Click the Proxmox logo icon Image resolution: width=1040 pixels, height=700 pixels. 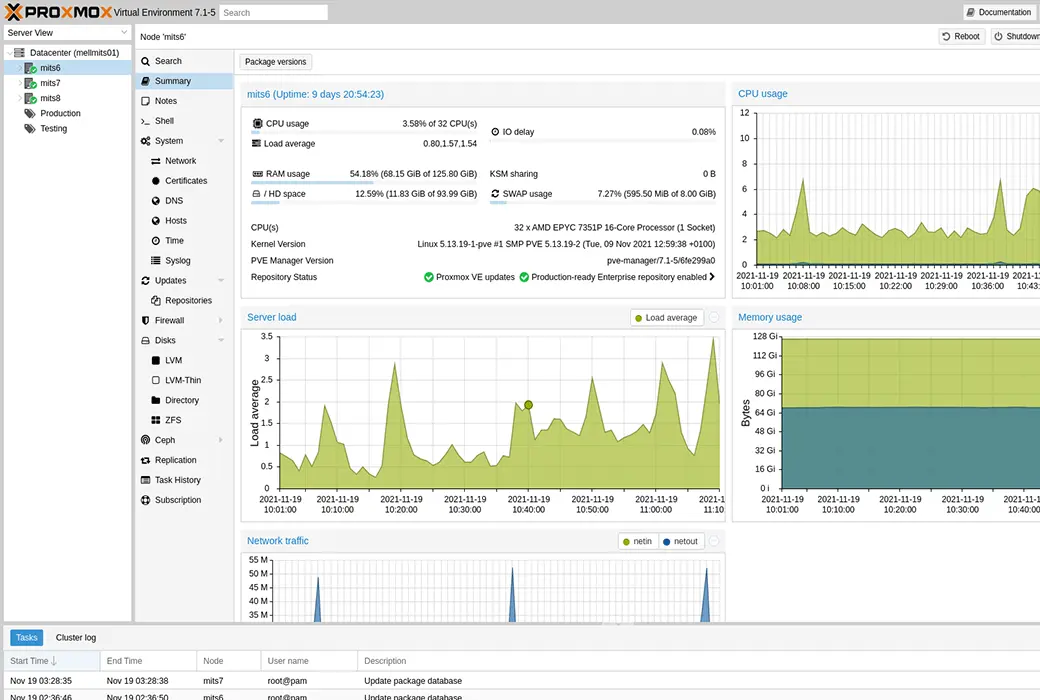(13, 12)
